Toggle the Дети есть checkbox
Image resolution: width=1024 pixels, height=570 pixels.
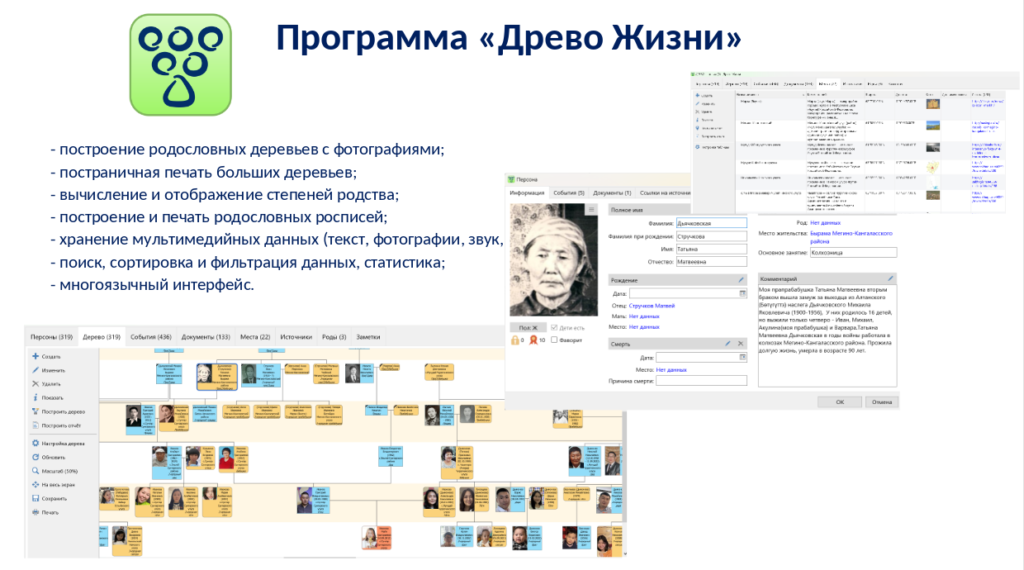(554, 327)
